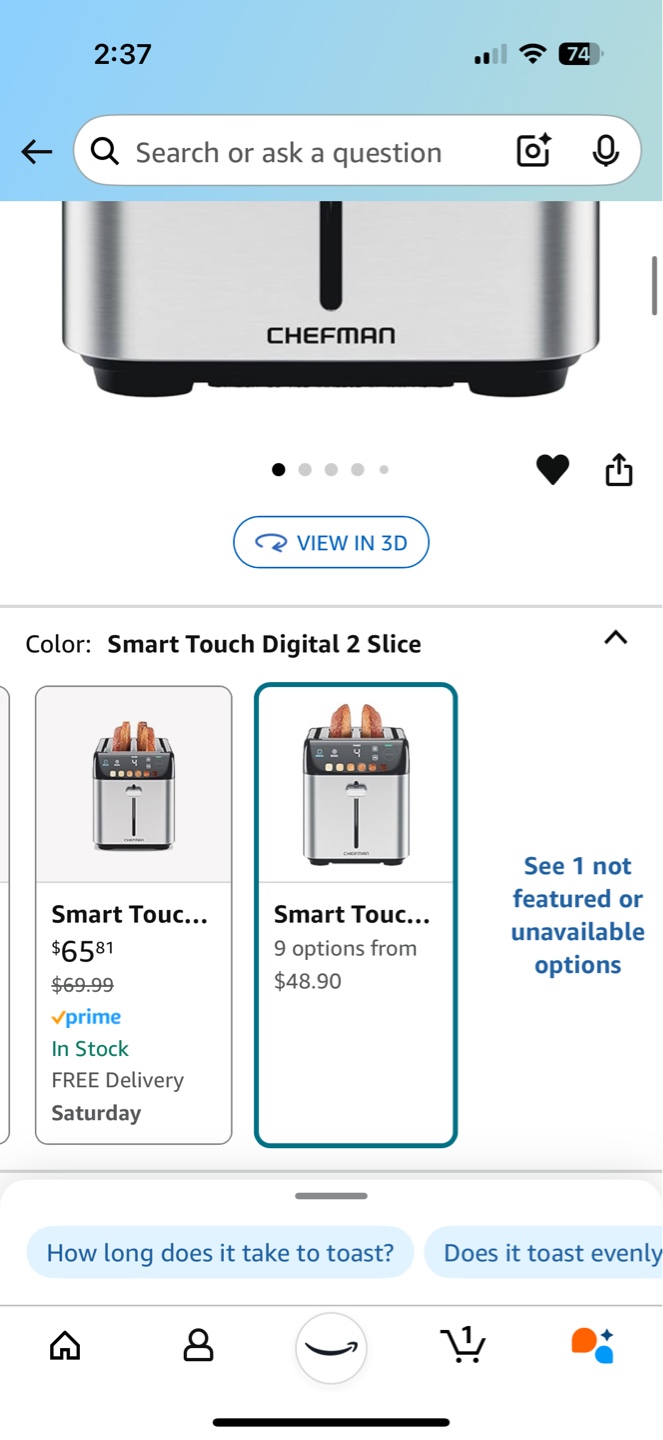Image resolution: width=663 pixels, height=1440 pixels.
Task: Open camera lens visual search
Action: point(533,151)
